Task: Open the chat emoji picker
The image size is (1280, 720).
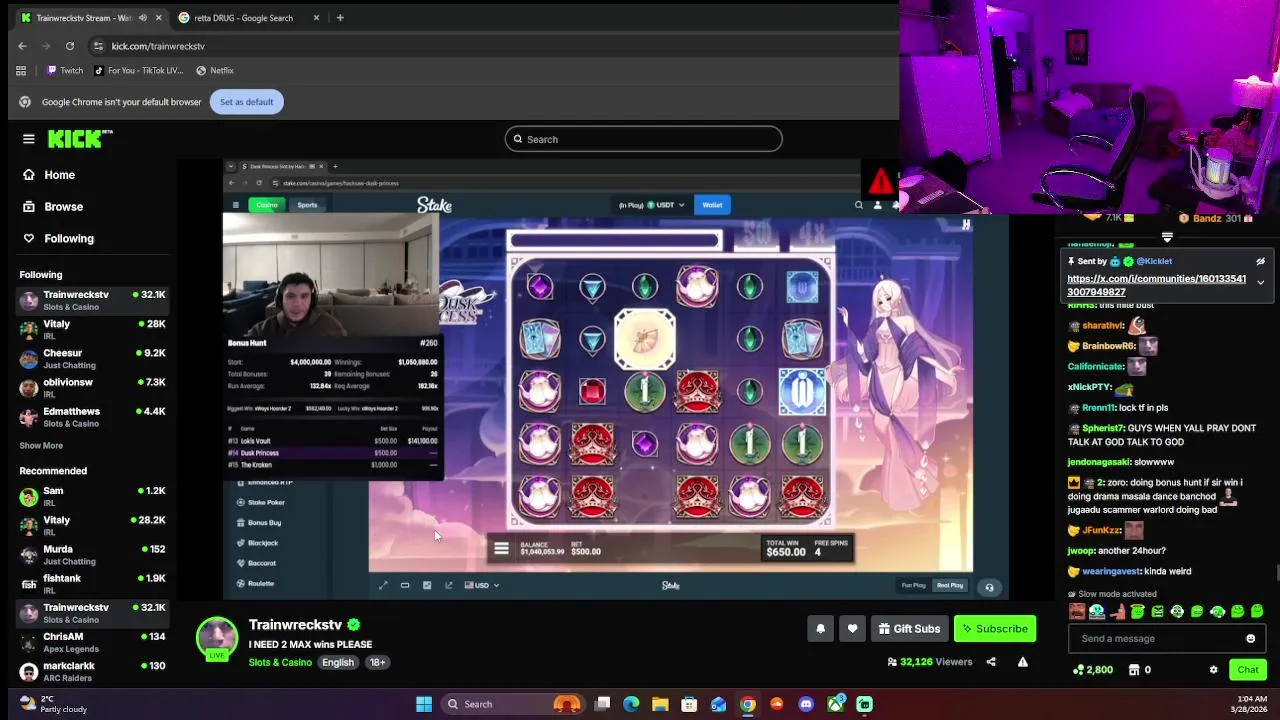Action: 1250,639
